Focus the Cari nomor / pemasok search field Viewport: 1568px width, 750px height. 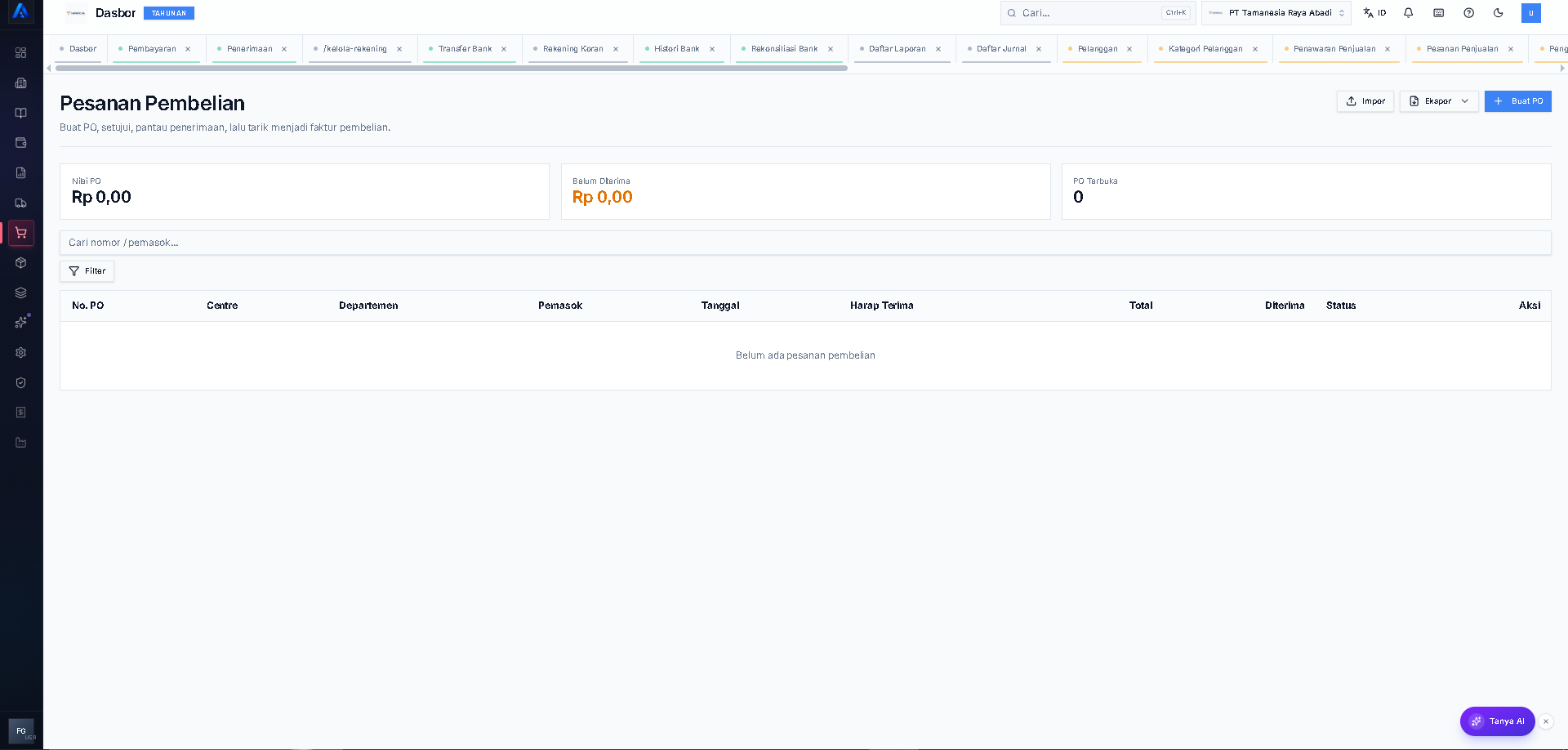coord(805,243)
